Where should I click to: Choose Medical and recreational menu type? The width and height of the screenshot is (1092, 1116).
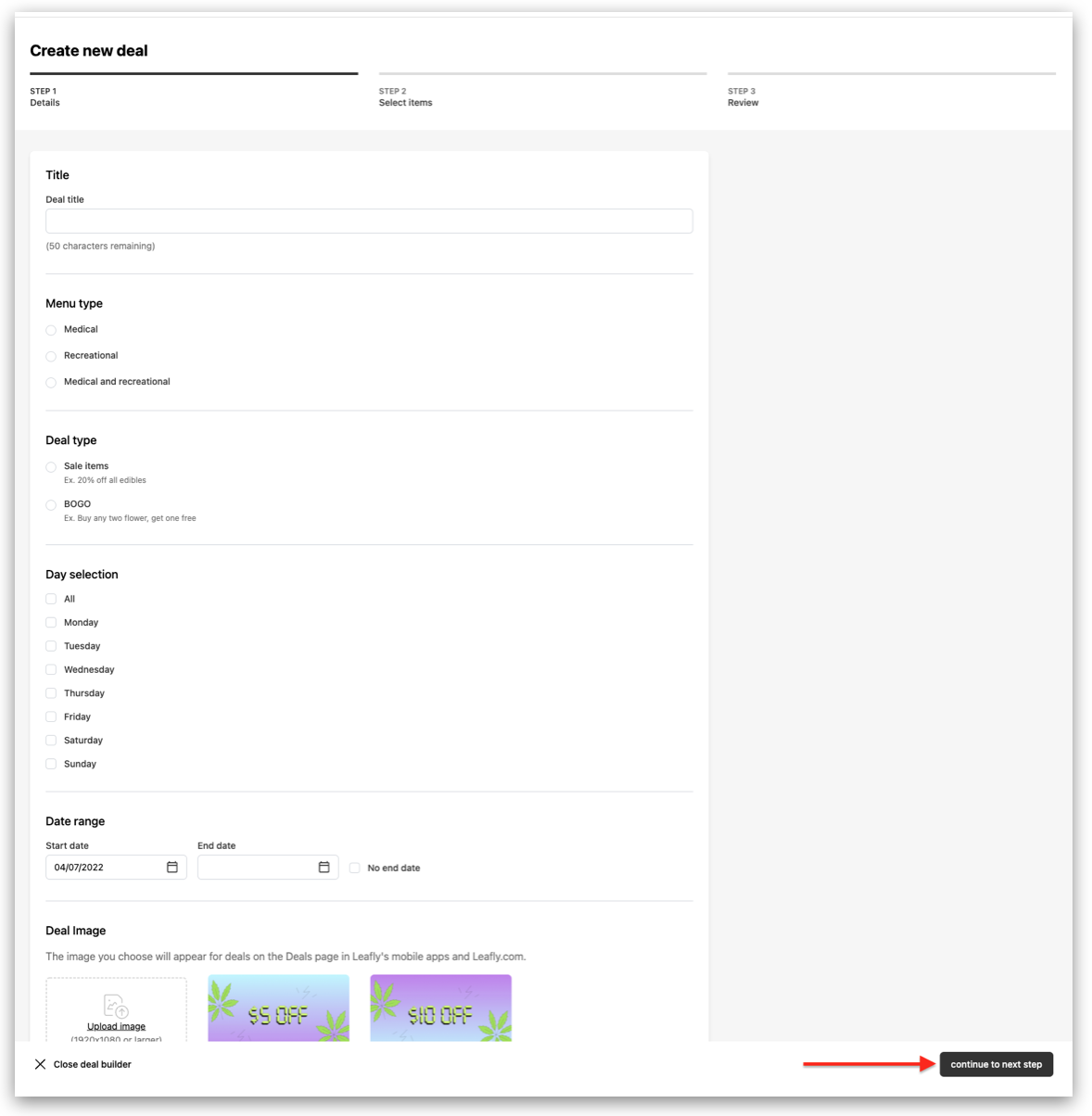point(51,382)
